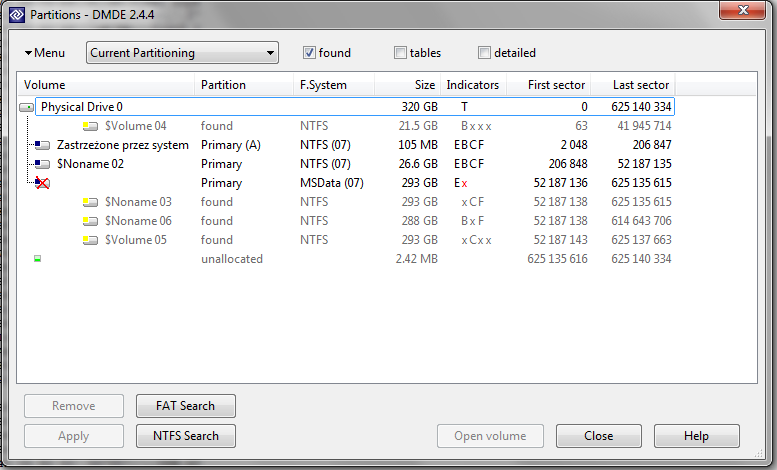
Task: Click the FAT Search button
Action: point(186,406)
